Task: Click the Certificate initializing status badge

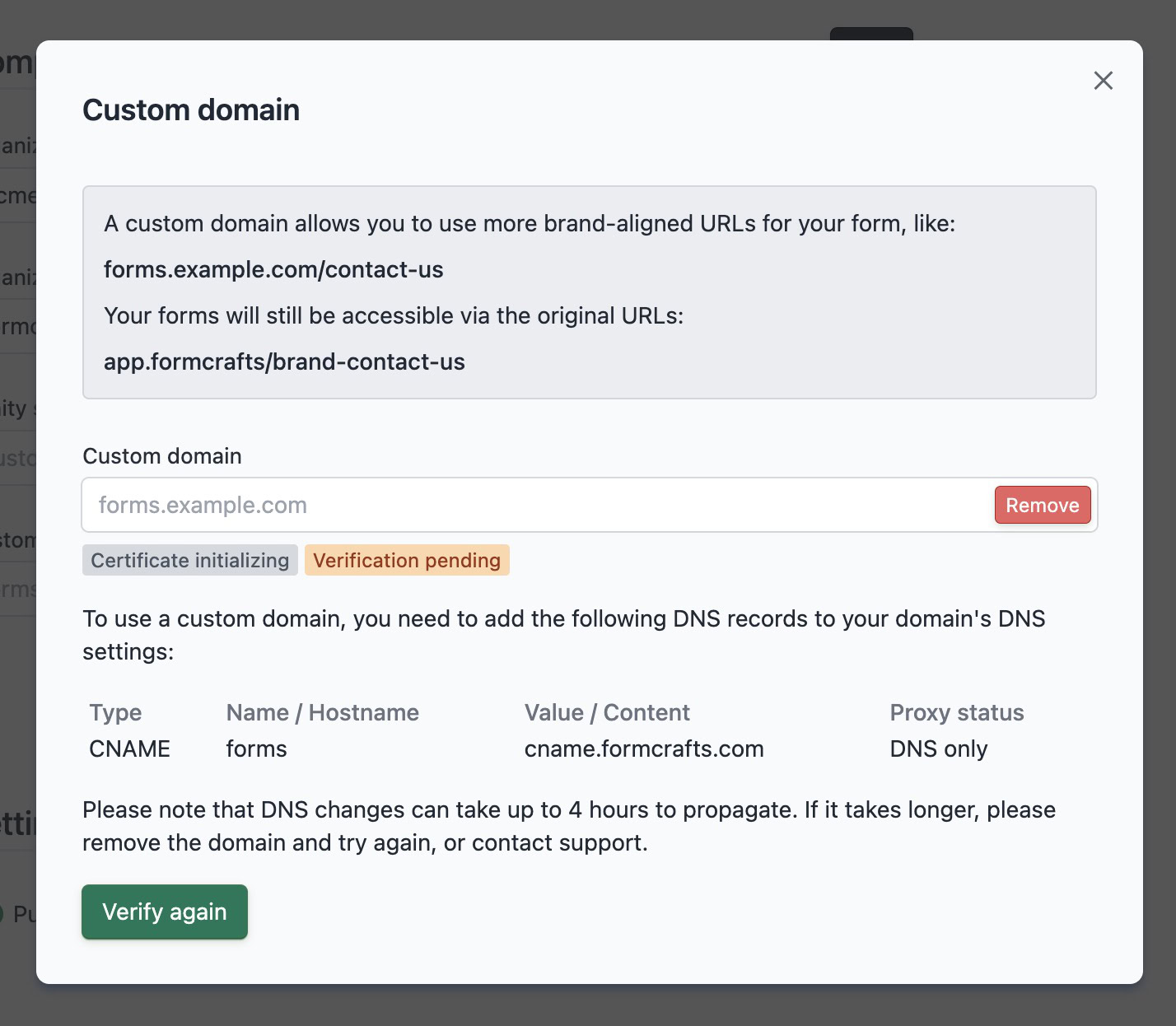Action: [190, 560]
